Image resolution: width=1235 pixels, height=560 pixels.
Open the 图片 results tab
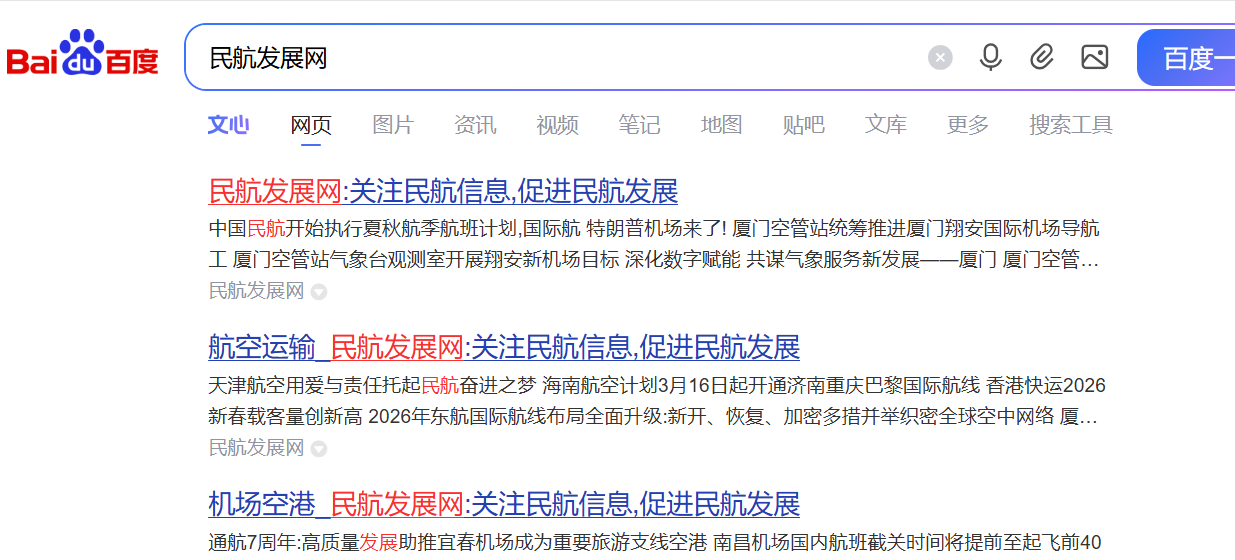[x=393, y=125]
